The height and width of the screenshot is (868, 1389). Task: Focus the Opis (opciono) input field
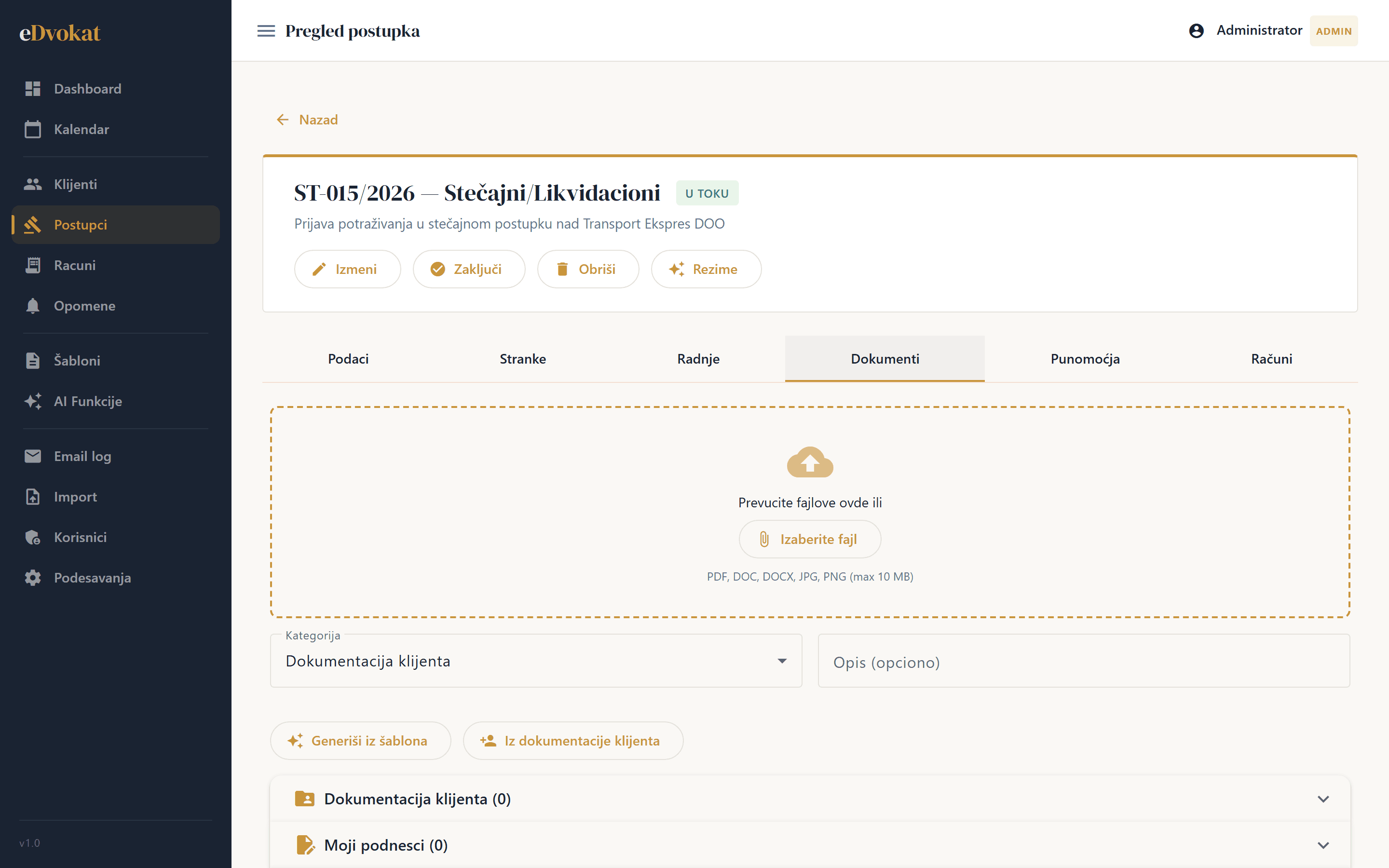point(1084,661)
